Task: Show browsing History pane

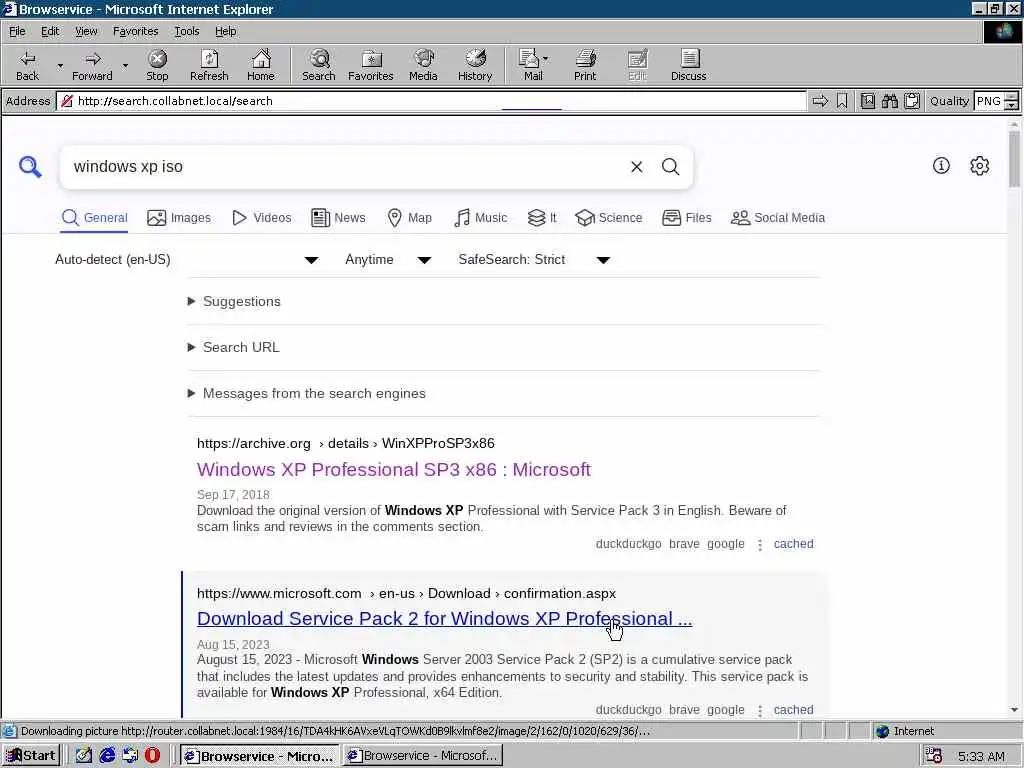Action: point(475,65)
